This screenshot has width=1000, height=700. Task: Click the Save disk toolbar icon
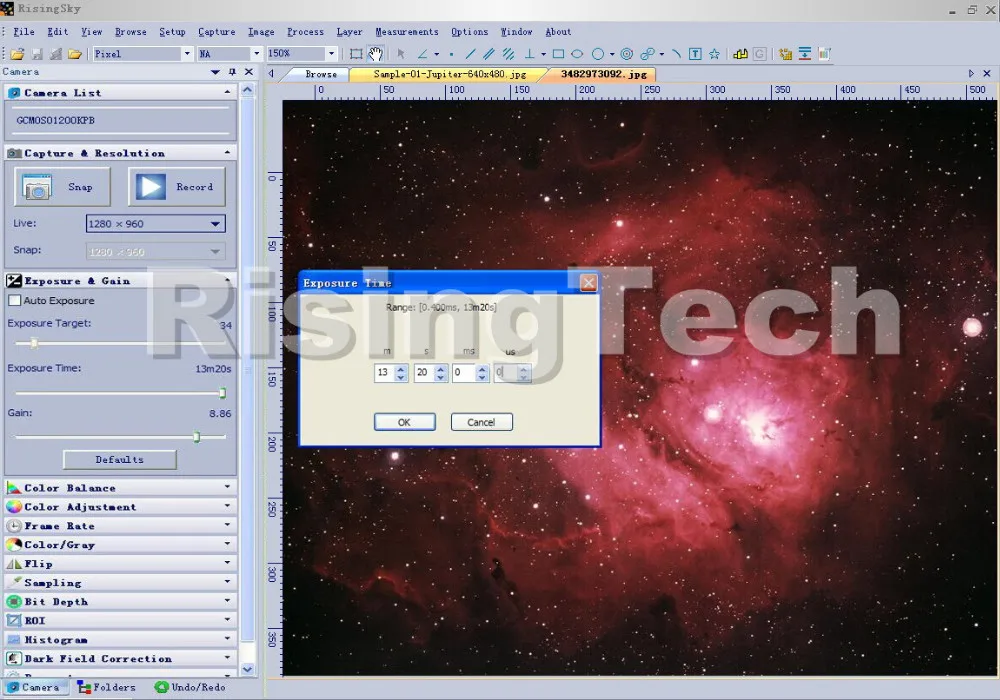37,54
